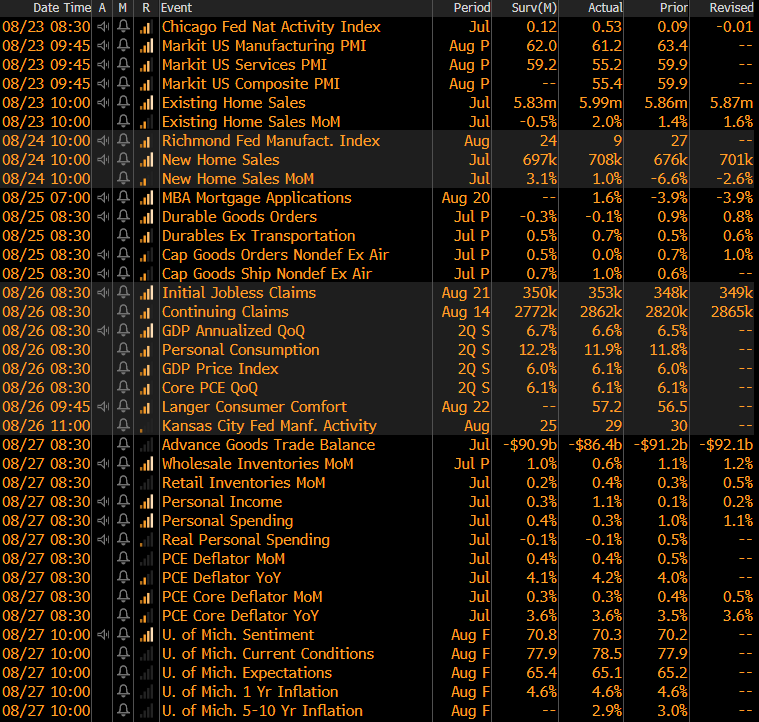Click the Actual value for Advance Goods Trade Balance
This screenshot has height=722, width=759.
coord(593,445)
